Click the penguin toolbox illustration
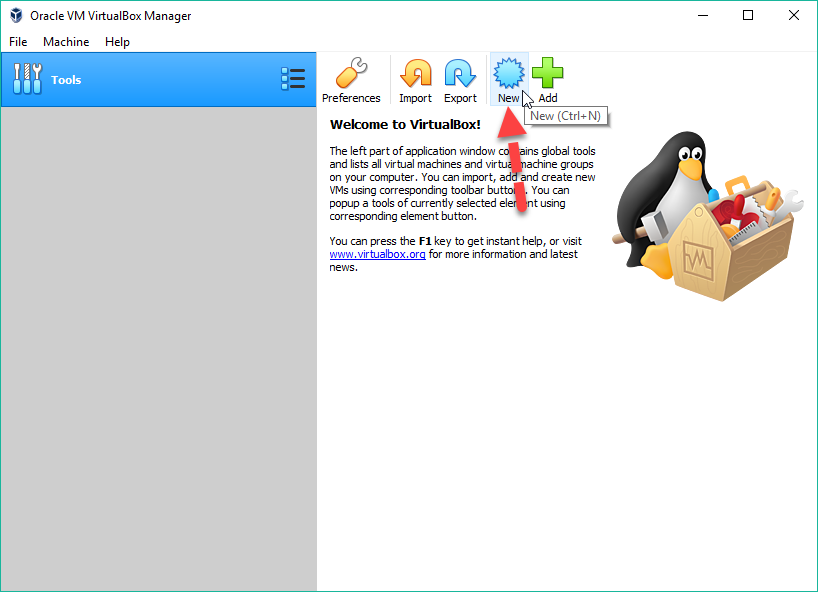818x592 pixels. point(705,215)
